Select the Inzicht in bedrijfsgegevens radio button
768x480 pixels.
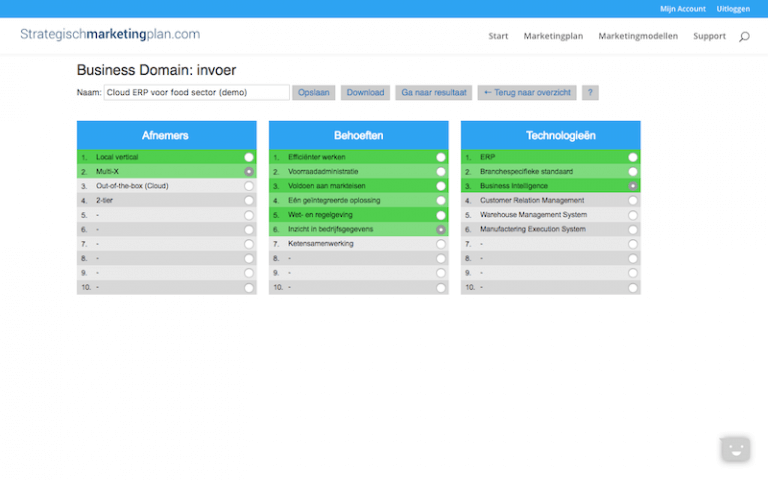441,230
